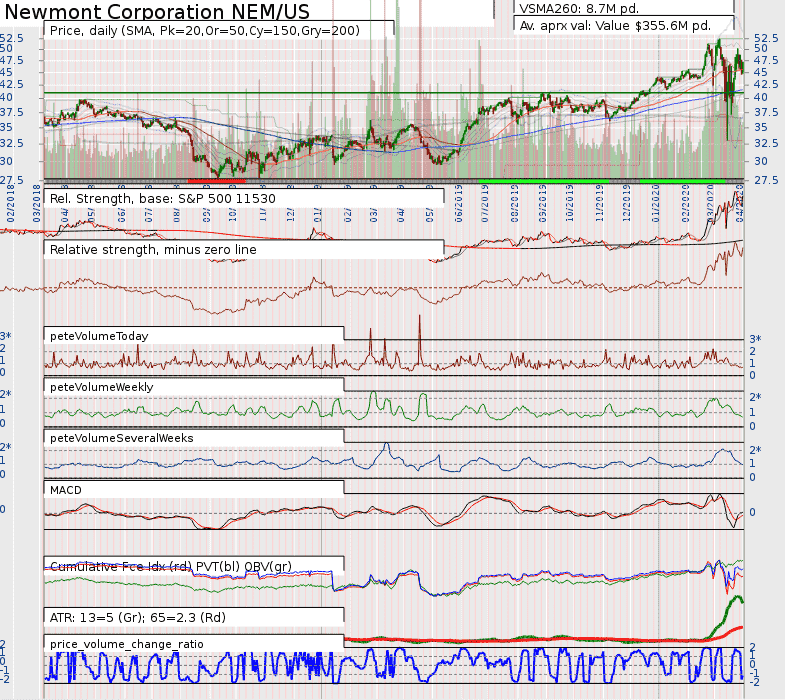785x700 pixels.
Task: Click the peteVolumeWeekly panel label
Action: (102, 387)
